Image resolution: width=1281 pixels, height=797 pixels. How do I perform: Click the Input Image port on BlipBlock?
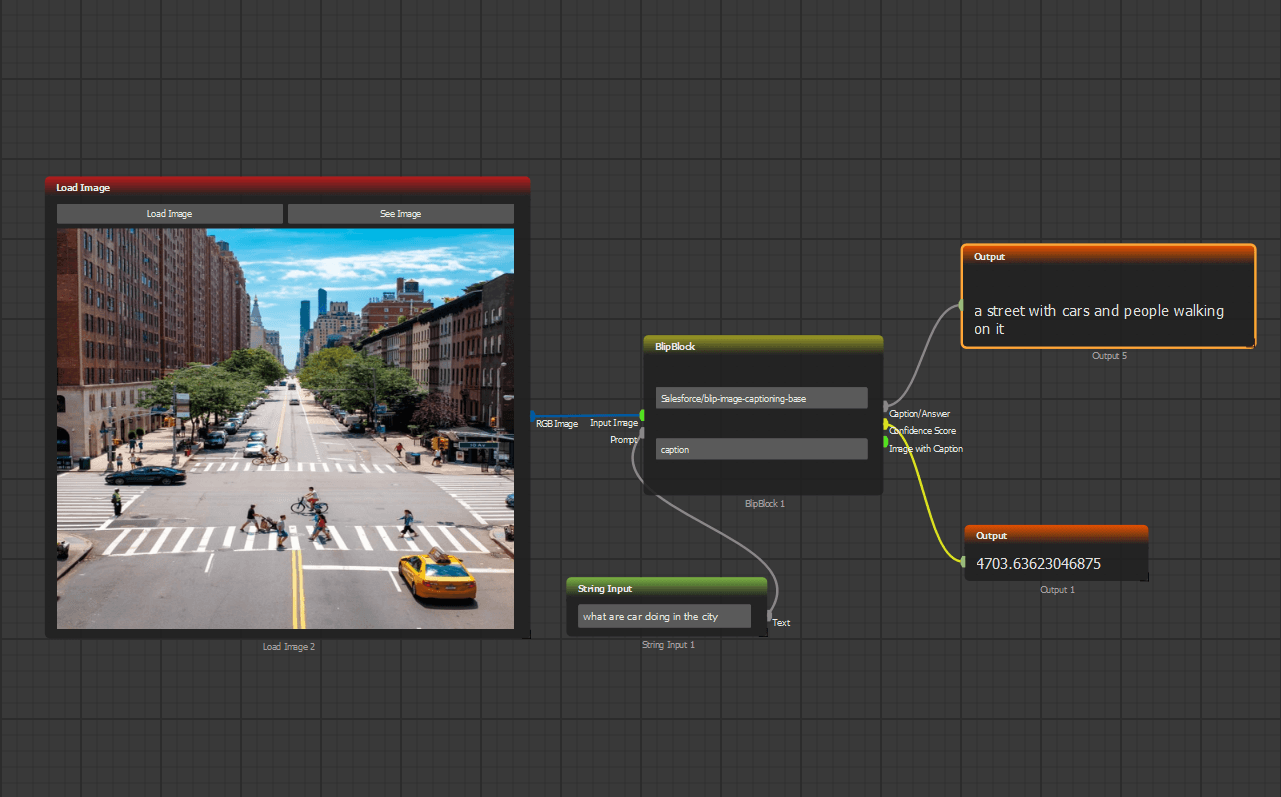coord(642,415)
